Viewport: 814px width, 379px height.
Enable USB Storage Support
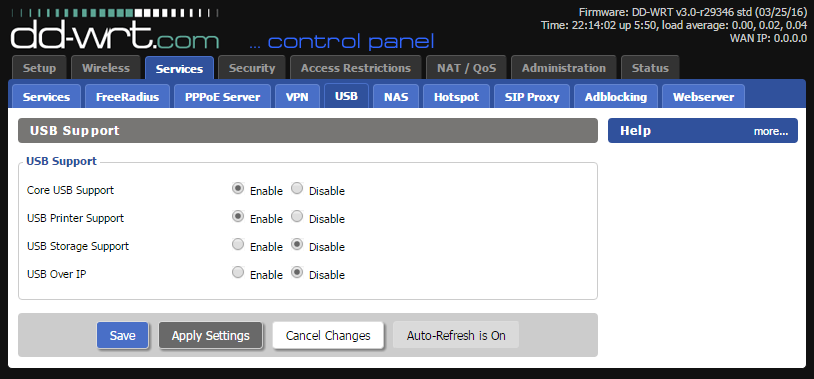[238, 245]
